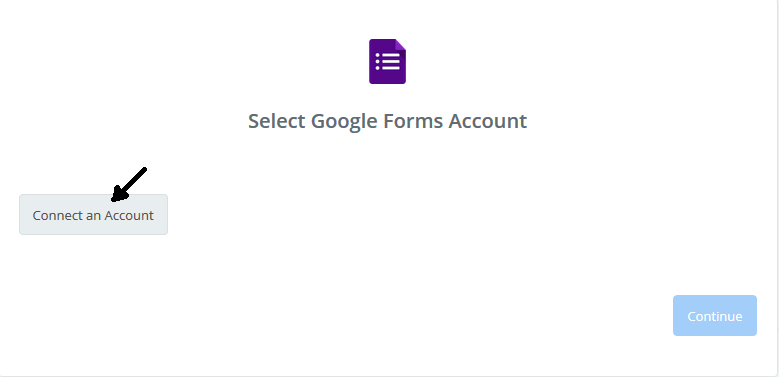The height and width of the screenshot is (377, 779).
Task: Click the tail of the black arrow
Action: 143,171
